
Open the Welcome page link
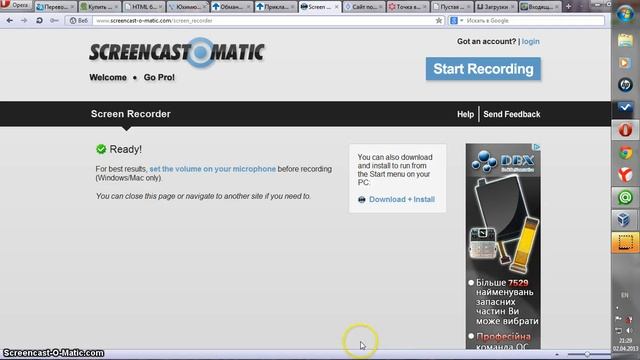point(108,78)
